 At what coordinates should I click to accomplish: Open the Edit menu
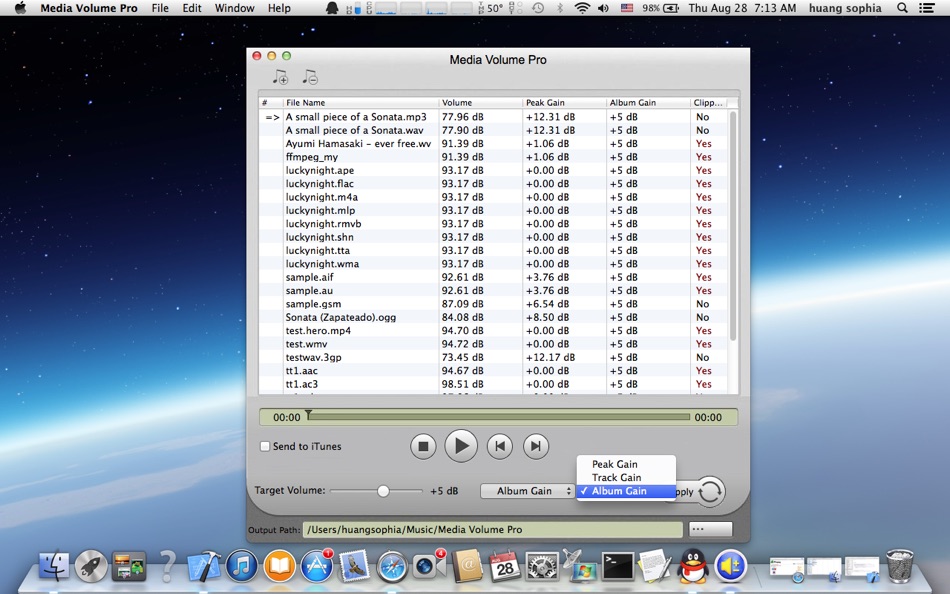tap(192, 8)
